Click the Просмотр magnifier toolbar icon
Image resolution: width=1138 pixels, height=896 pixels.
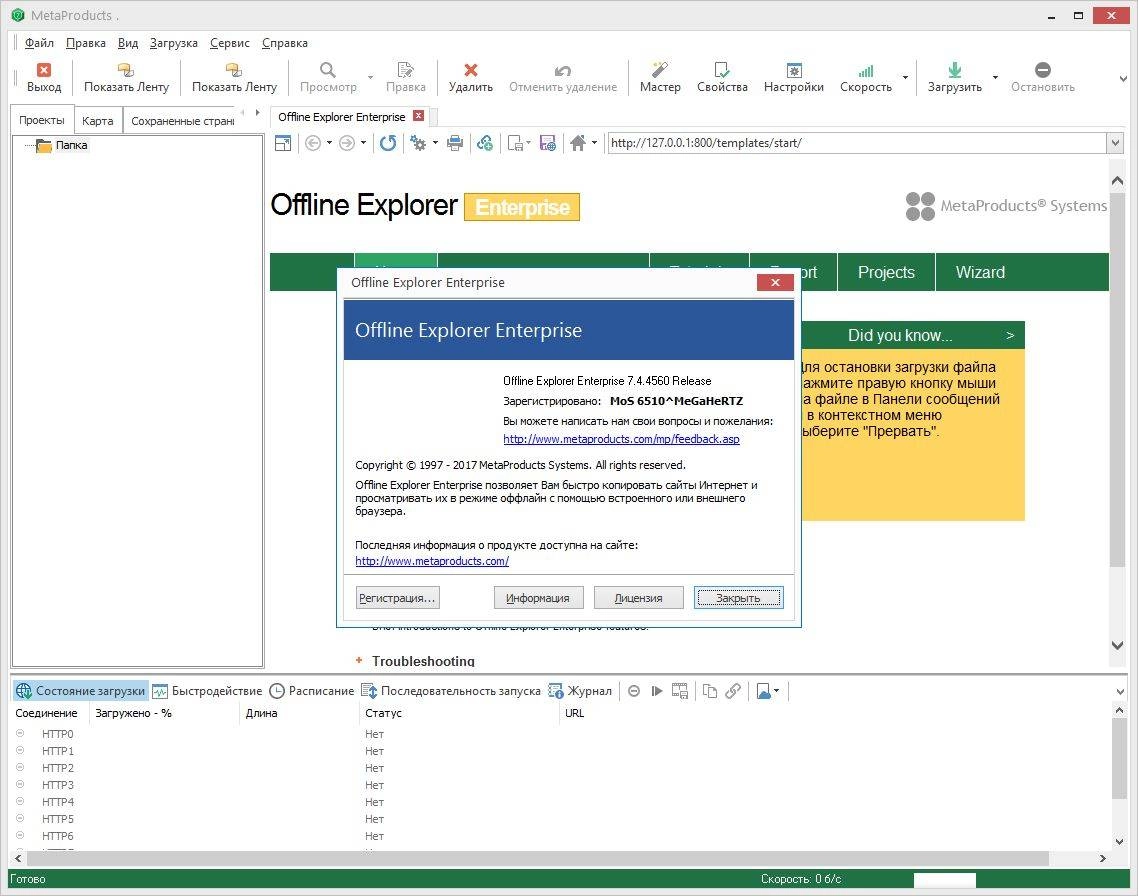point(328,70)
